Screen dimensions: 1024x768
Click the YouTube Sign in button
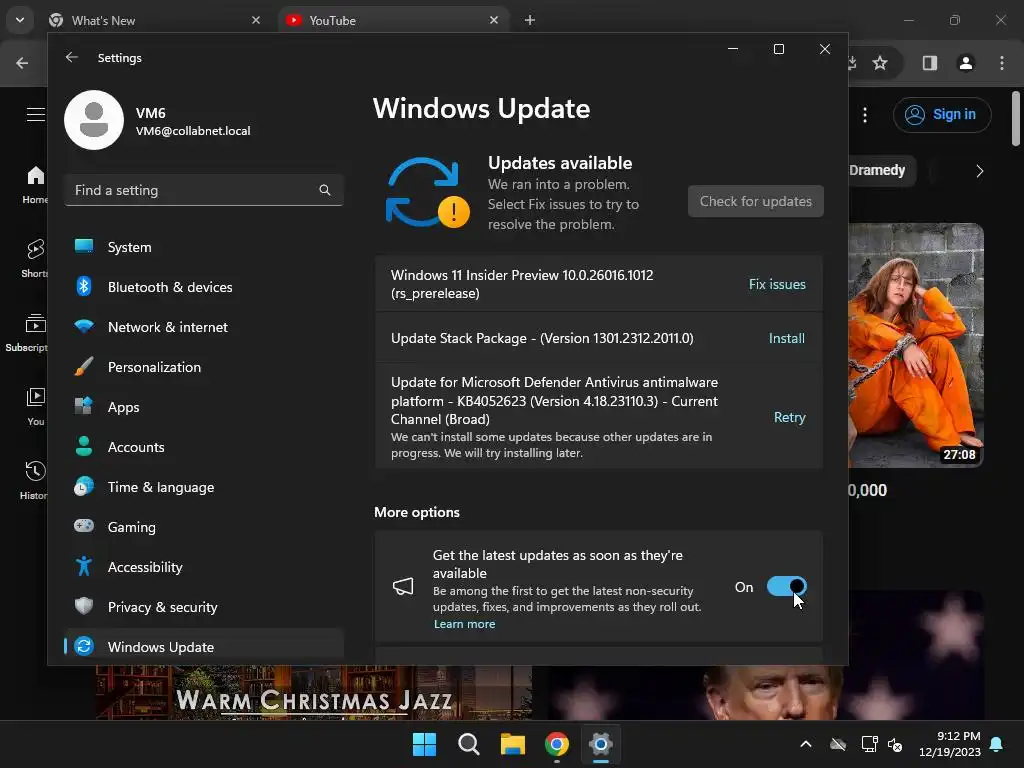point(942,115)
